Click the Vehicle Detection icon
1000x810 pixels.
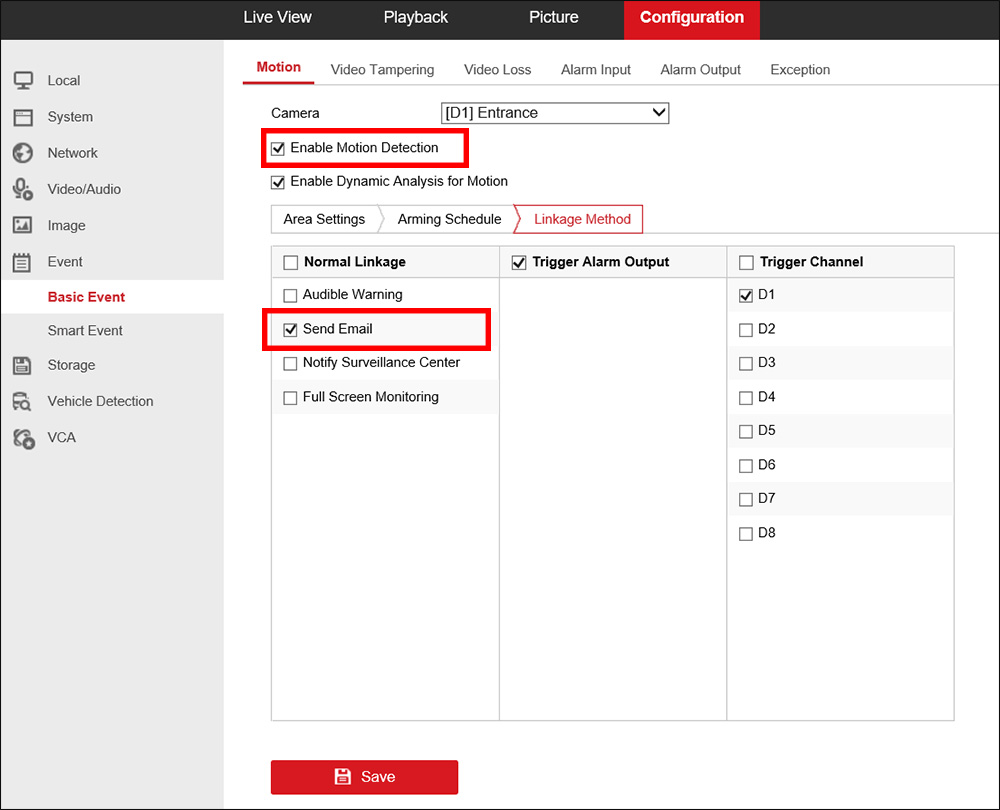tap(22, 401)
